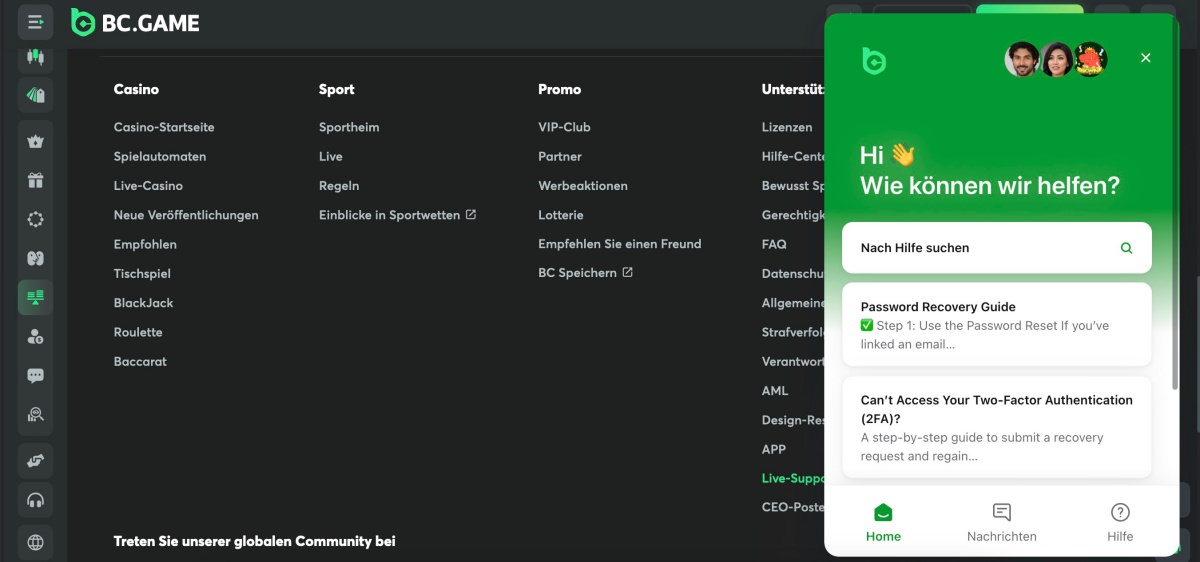Open the globe language icon in sidebar

pyautogui.click(x=36, y=542)
